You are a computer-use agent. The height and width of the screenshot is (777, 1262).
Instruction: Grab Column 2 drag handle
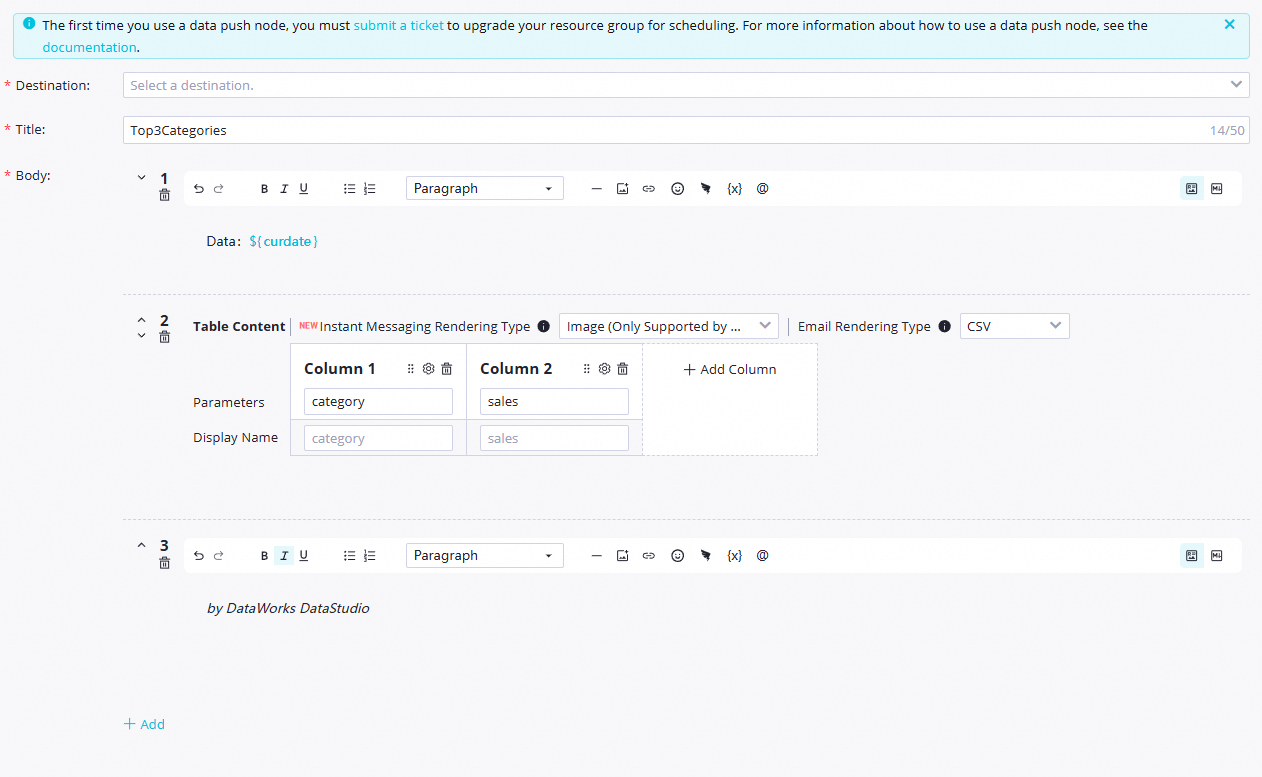pos(586,369)
